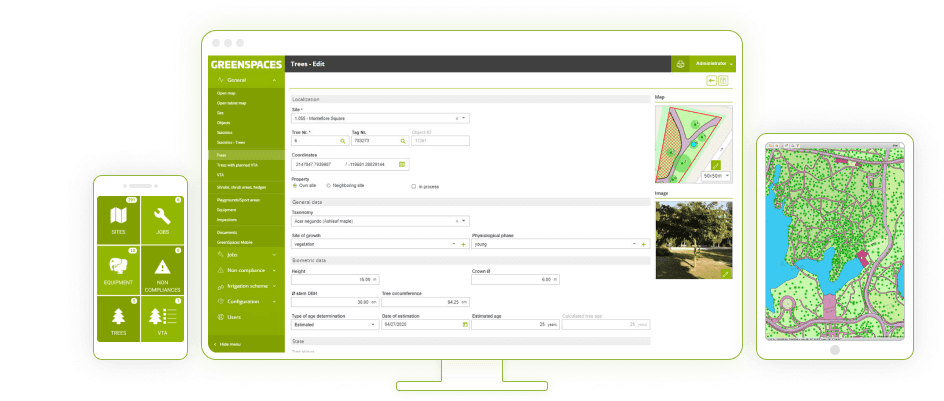
Task: Open the 50x50m map scale dropdown
Action: tap(716, 176)
